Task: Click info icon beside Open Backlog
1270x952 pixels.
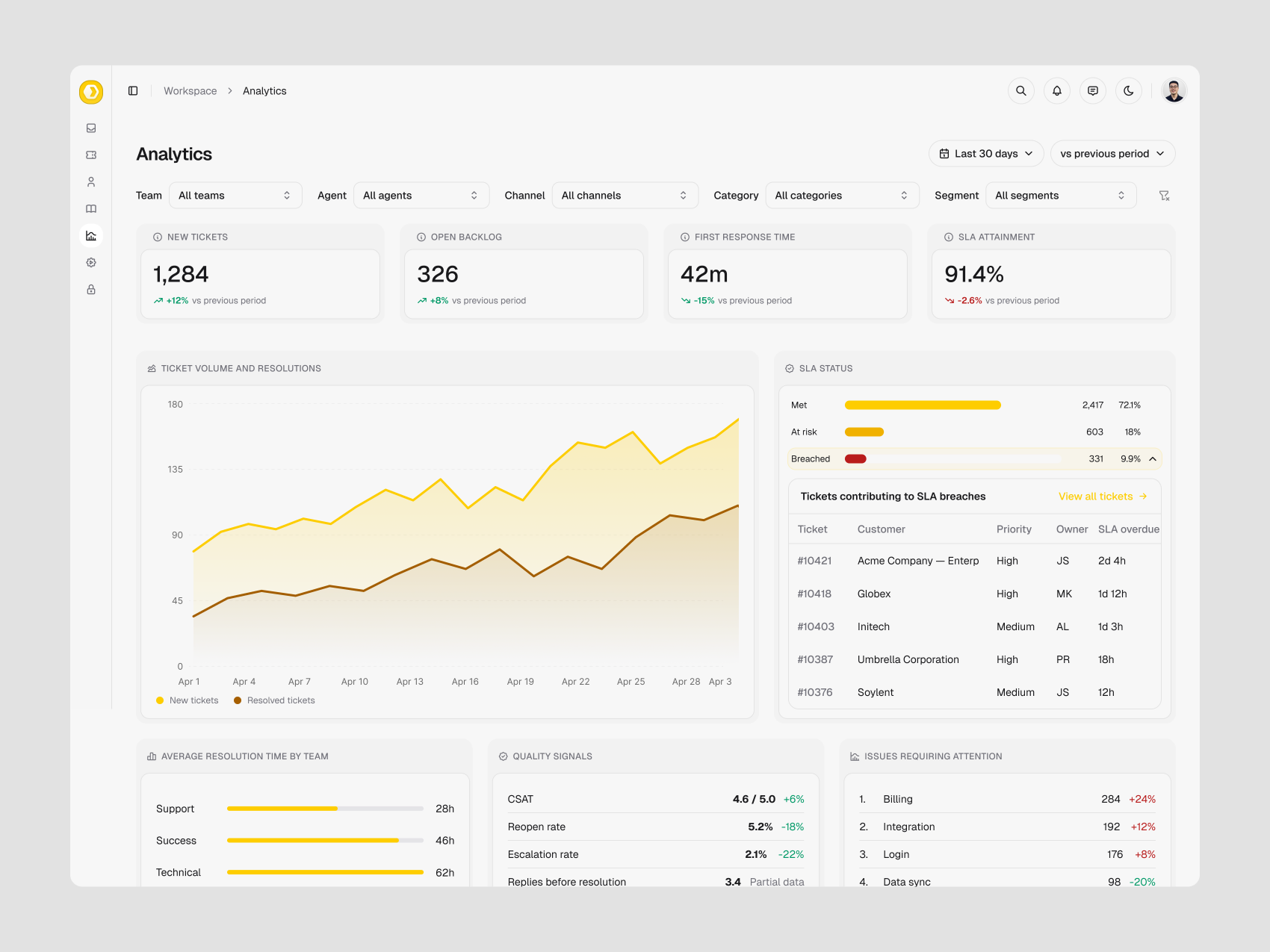Action: point(421,237)
